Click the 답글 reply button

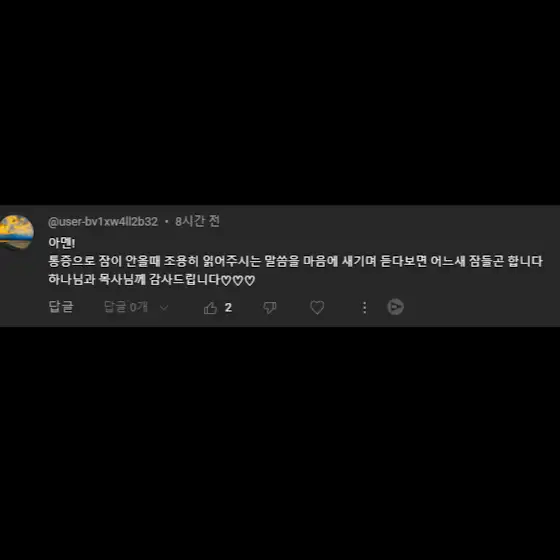tap(61, 307)
